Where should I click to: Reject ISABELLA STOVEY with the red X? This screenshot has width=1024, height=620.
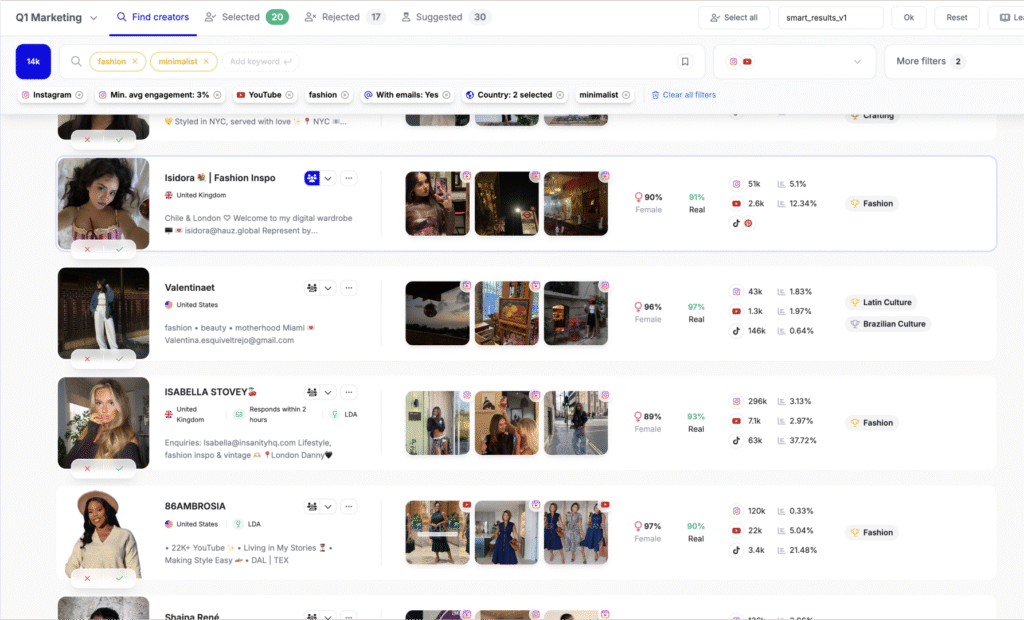click(87, 469)
